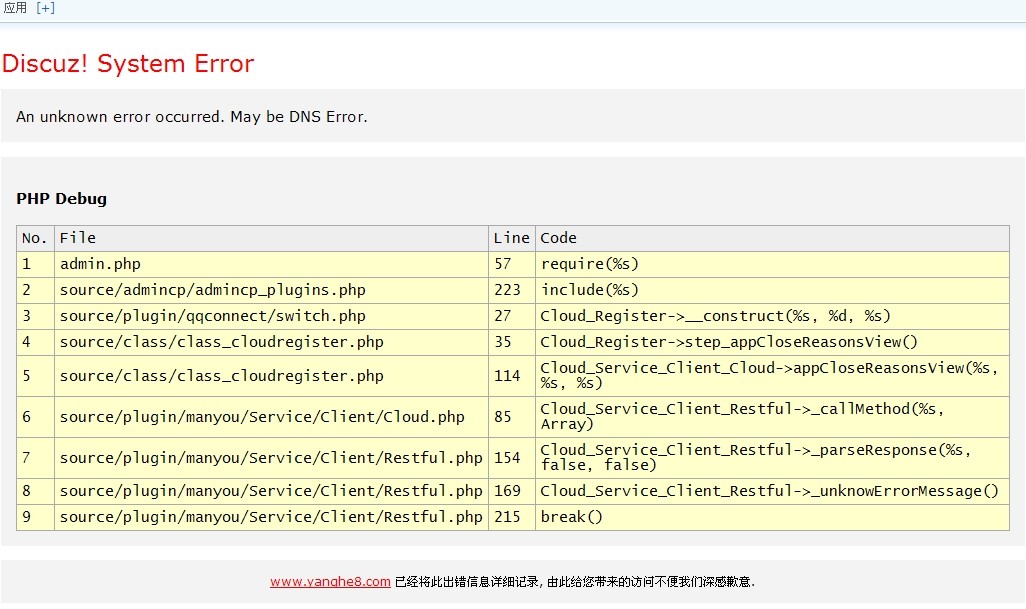This screenshot has height=609, width=1026.
Task: Open the www.yanghe8.com link
Action: (x=330, y=582)
